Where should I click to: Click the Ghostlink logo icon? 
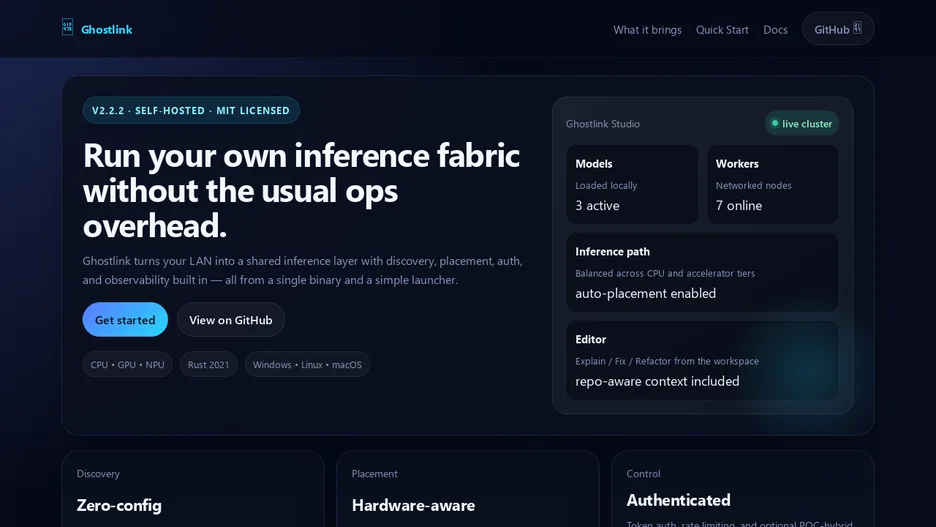[67, 27]
